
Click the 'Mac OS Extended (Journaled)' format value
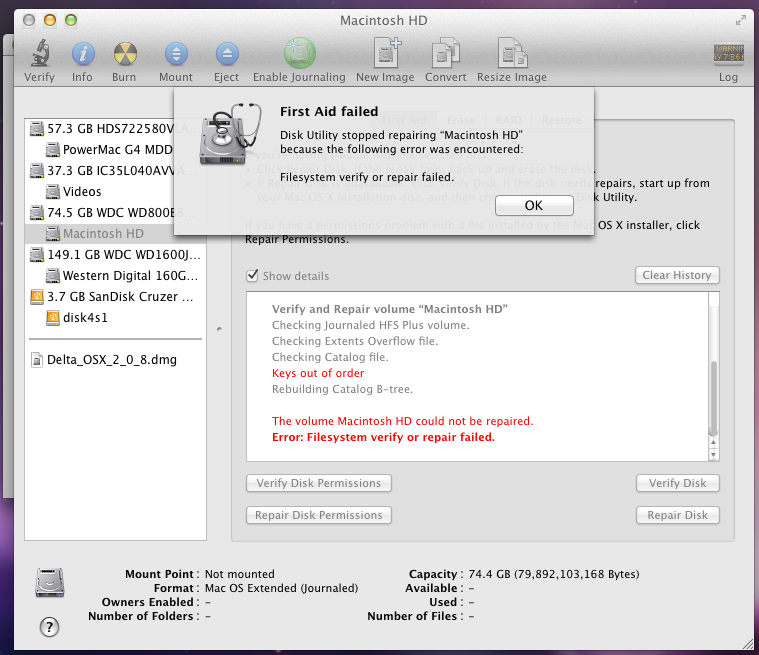coord(281,588)
